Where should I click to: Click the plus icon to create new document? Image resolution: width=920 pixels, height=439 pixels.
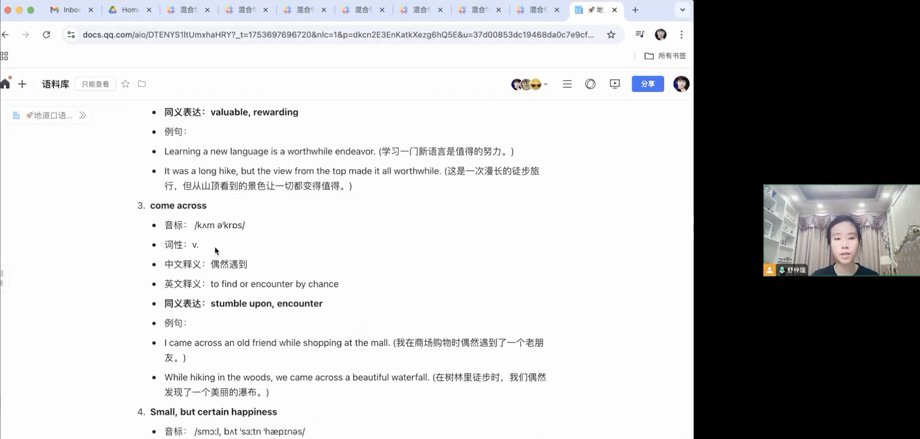pyautogui.click(x=22, y=84)
